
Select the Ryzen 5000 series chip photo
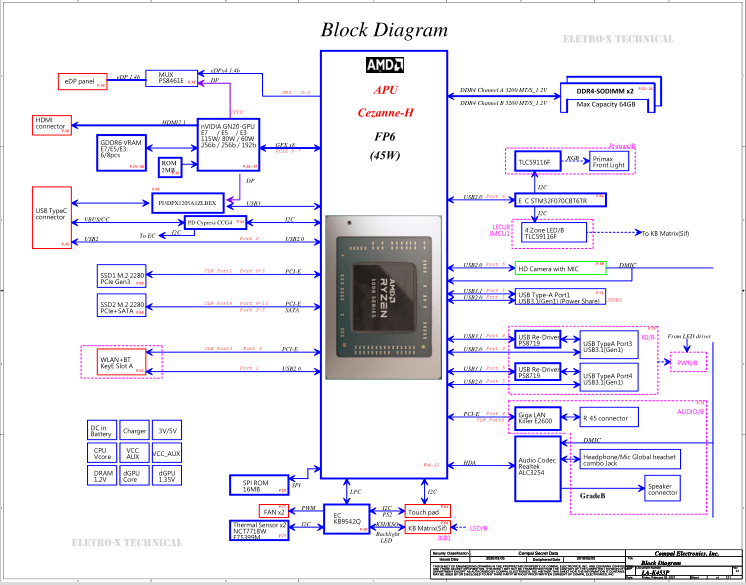pyautogui.click(x=383, y=298)
